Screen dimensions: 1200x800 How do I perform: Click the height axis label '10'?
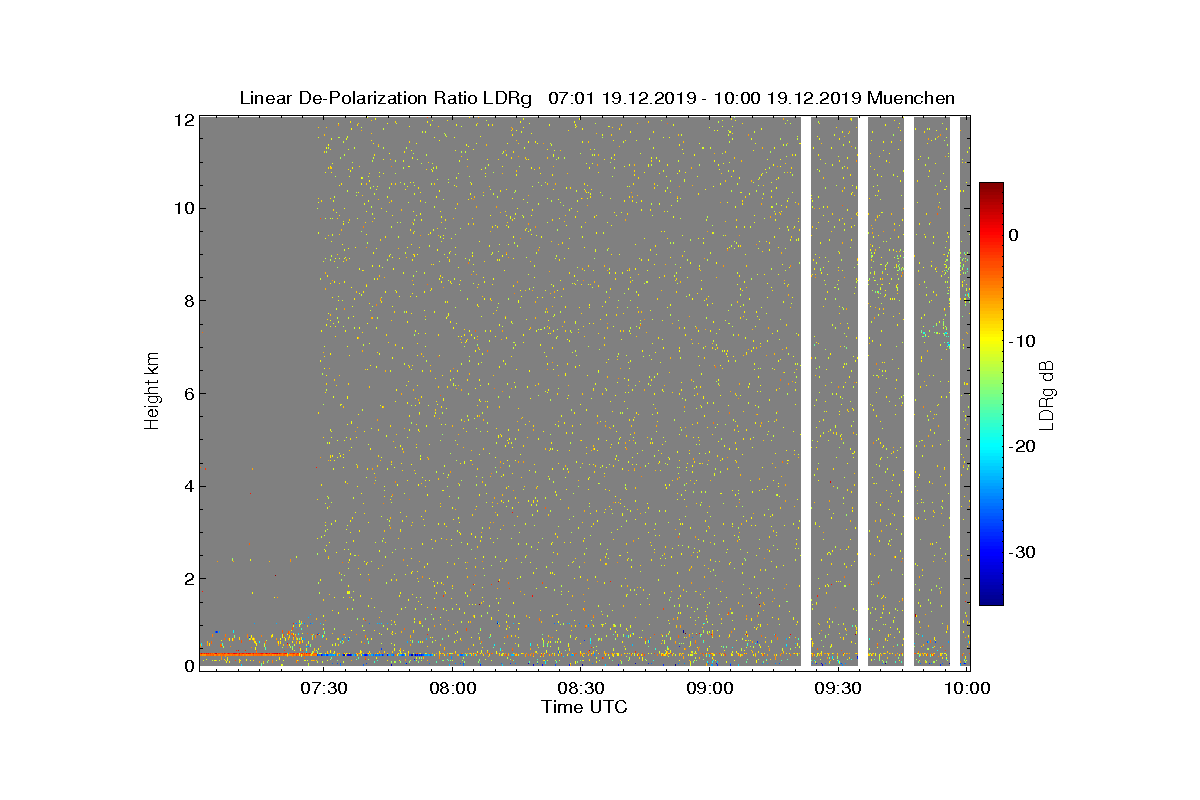click(x=183, y=208)
